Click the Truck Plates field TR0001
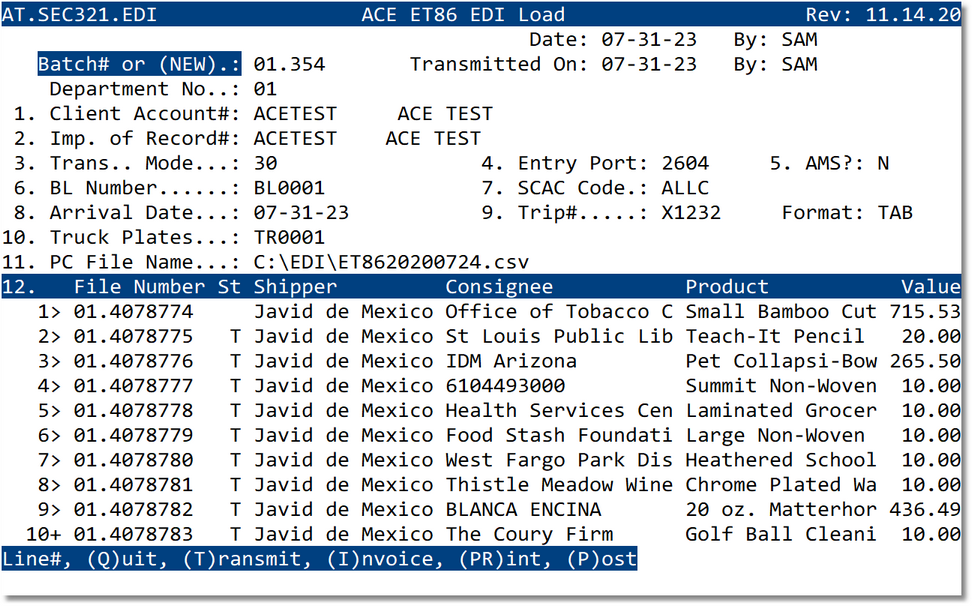 (285, 237)
